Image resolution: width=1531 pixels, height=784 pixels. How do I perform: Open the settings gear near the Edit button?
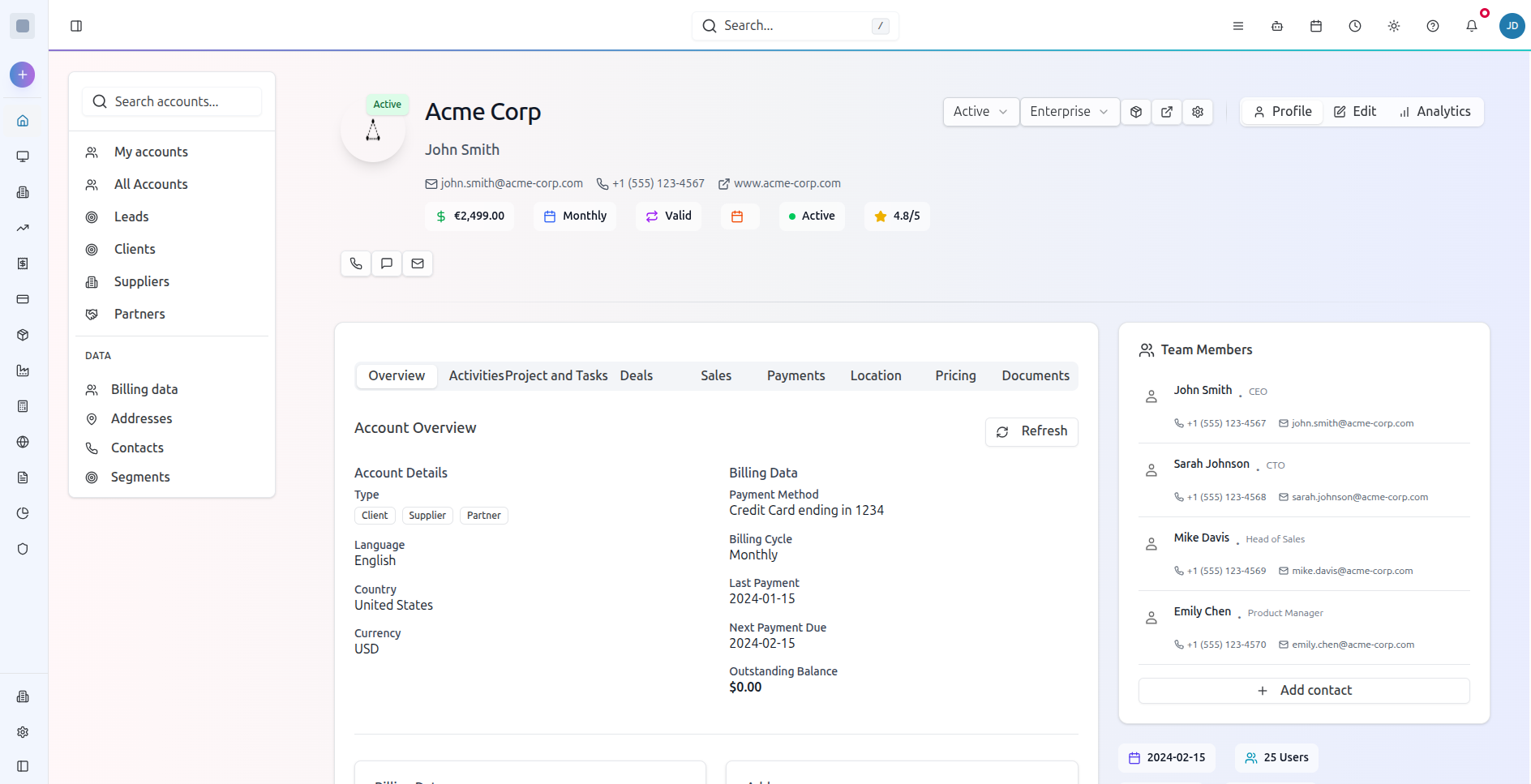click(x=1198, y=112)
